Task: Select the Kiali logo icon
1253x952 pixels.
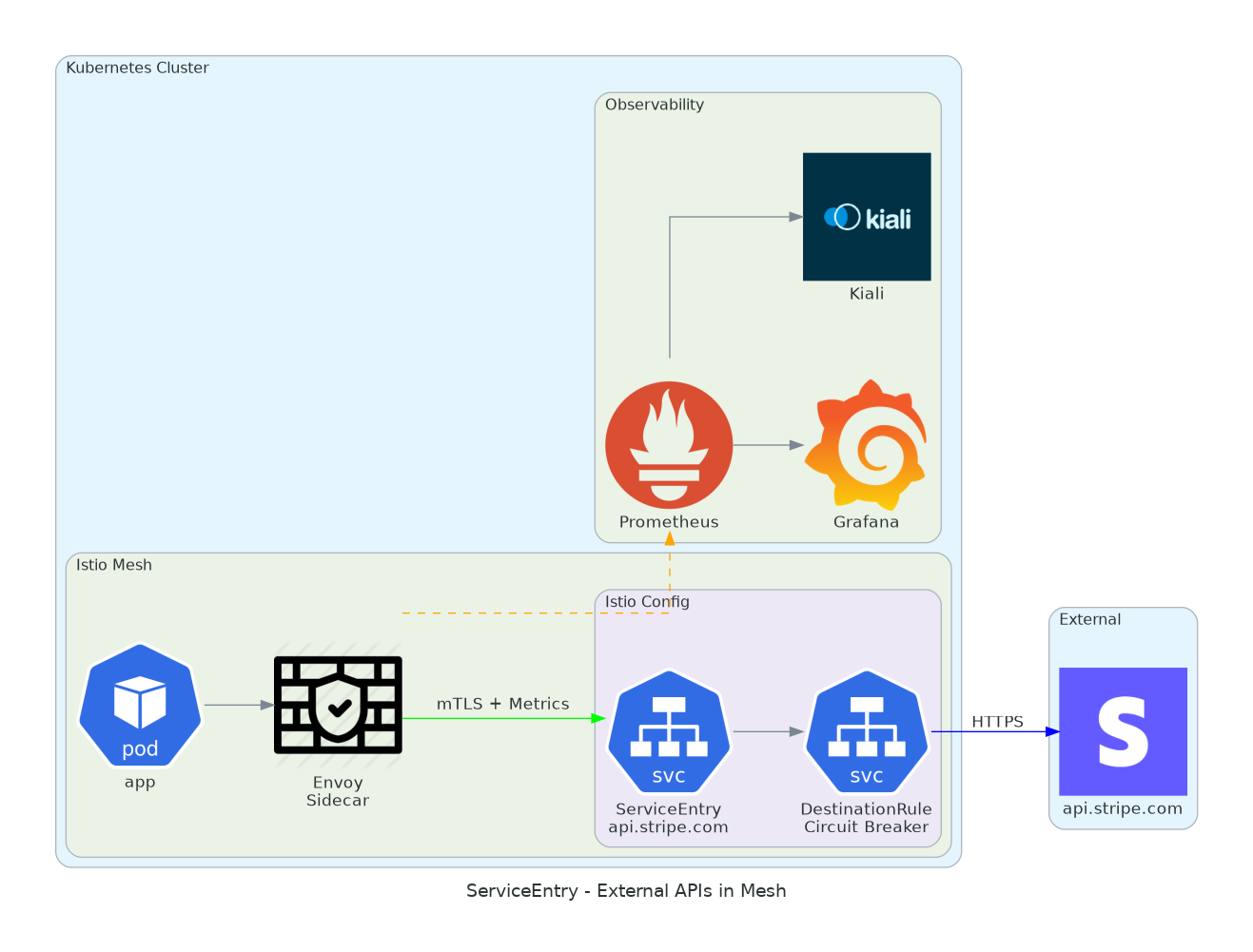Action: (867, 216)
